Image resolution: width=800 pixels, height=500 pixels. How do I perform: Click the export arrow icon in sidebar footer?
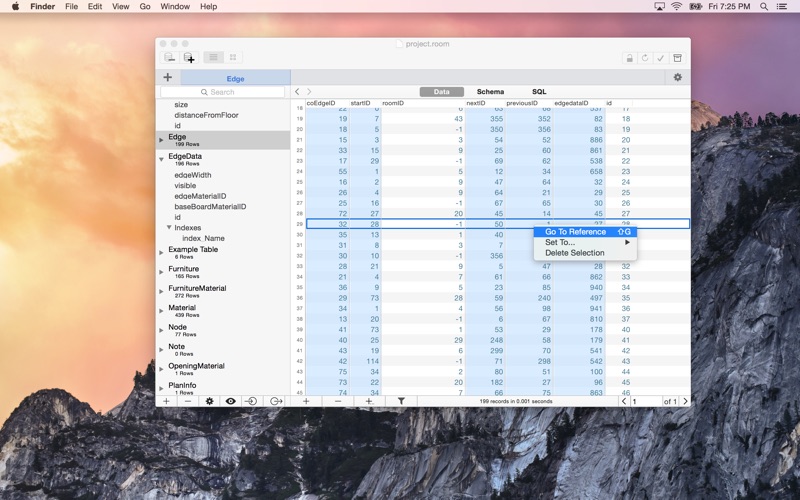pyautogui.click(x=276, y=401)
